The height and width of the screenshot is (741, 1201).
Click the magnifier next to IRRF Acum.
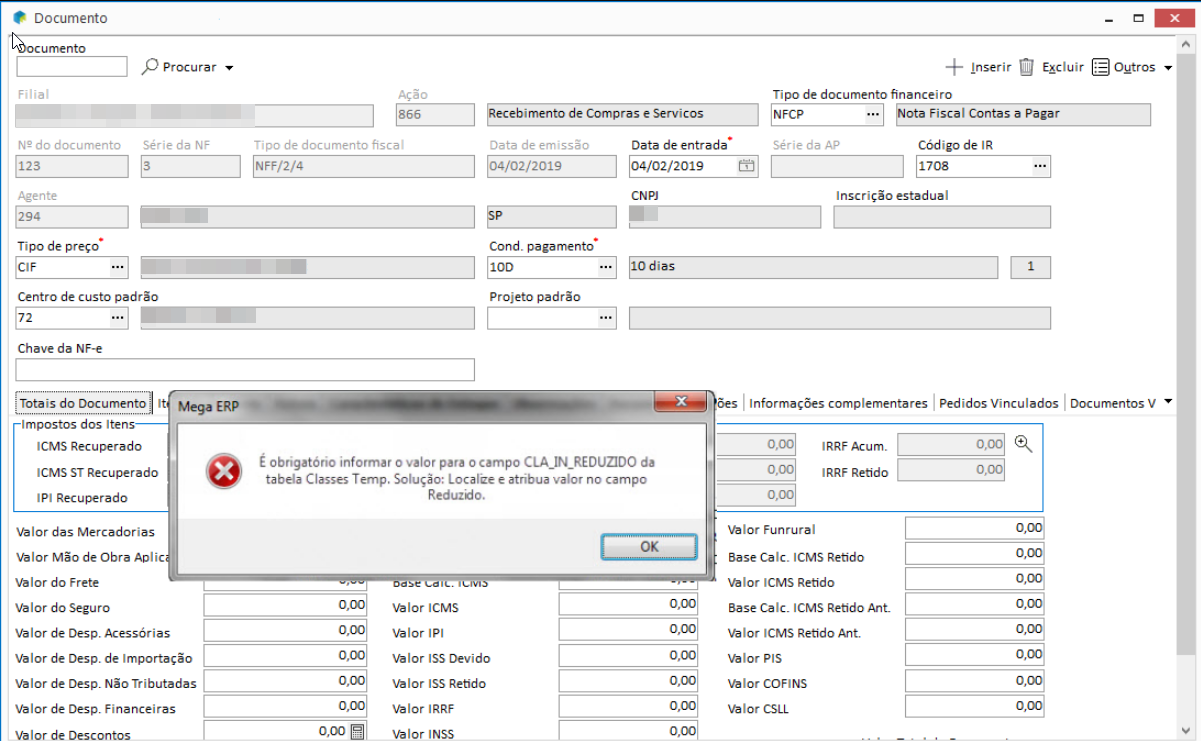point(1023,443)
